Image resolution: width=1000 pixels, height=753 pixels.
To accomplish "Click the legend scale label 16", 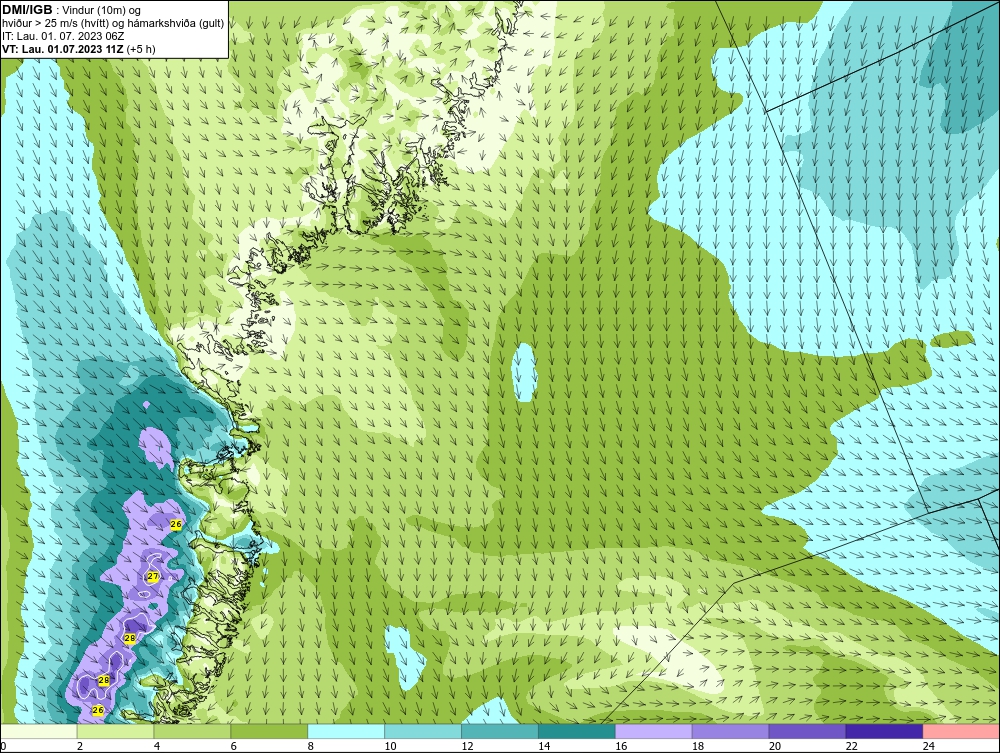I will [621, 746].
